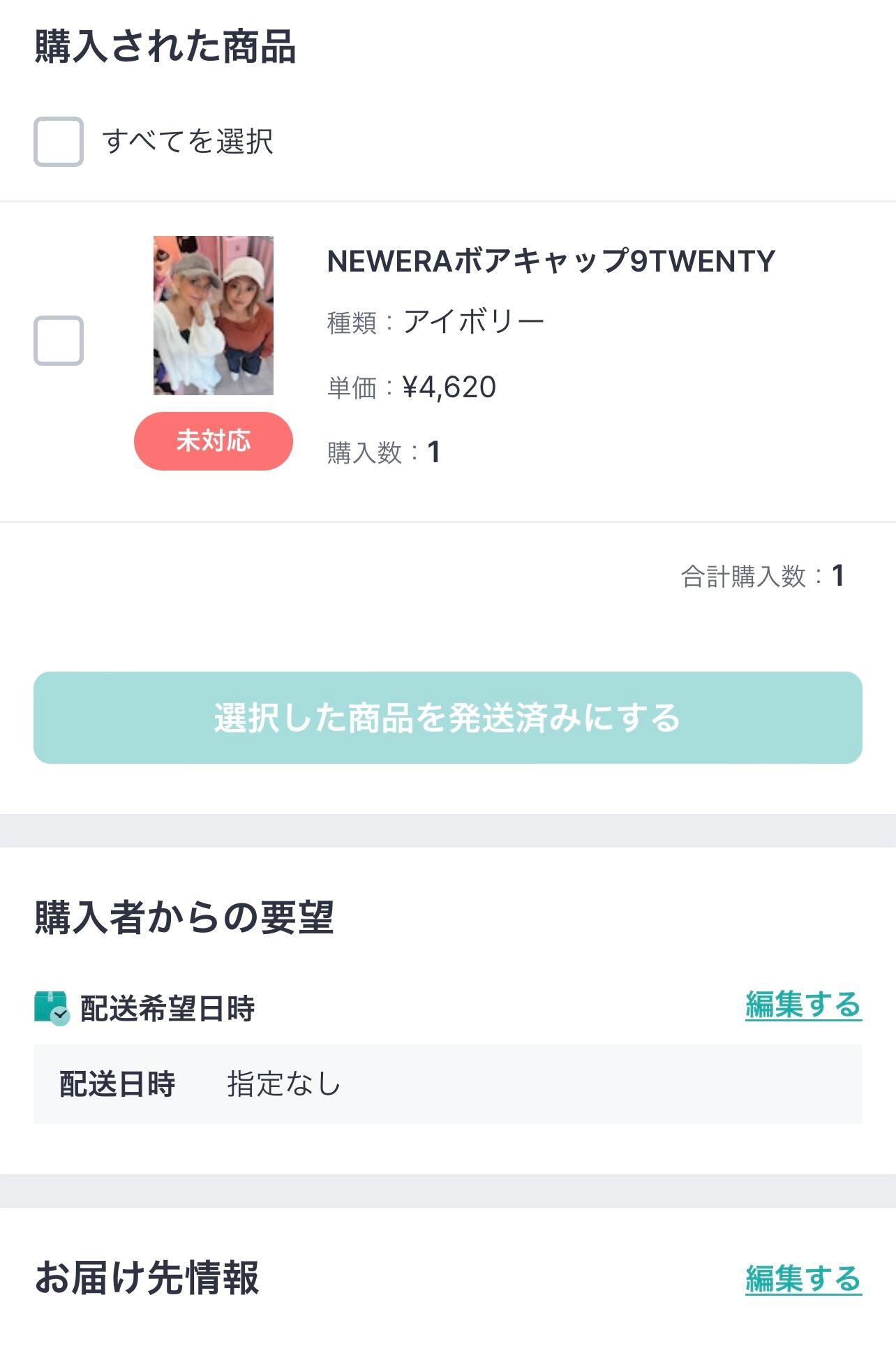Click the 購入者からの要望 heading
The width and height of the screenshot is (896, 1346).
point(184,917)
